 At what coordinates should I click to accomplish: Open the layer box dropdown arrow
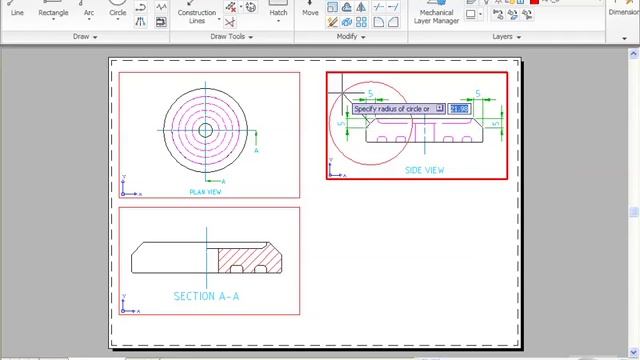(480, 15)
